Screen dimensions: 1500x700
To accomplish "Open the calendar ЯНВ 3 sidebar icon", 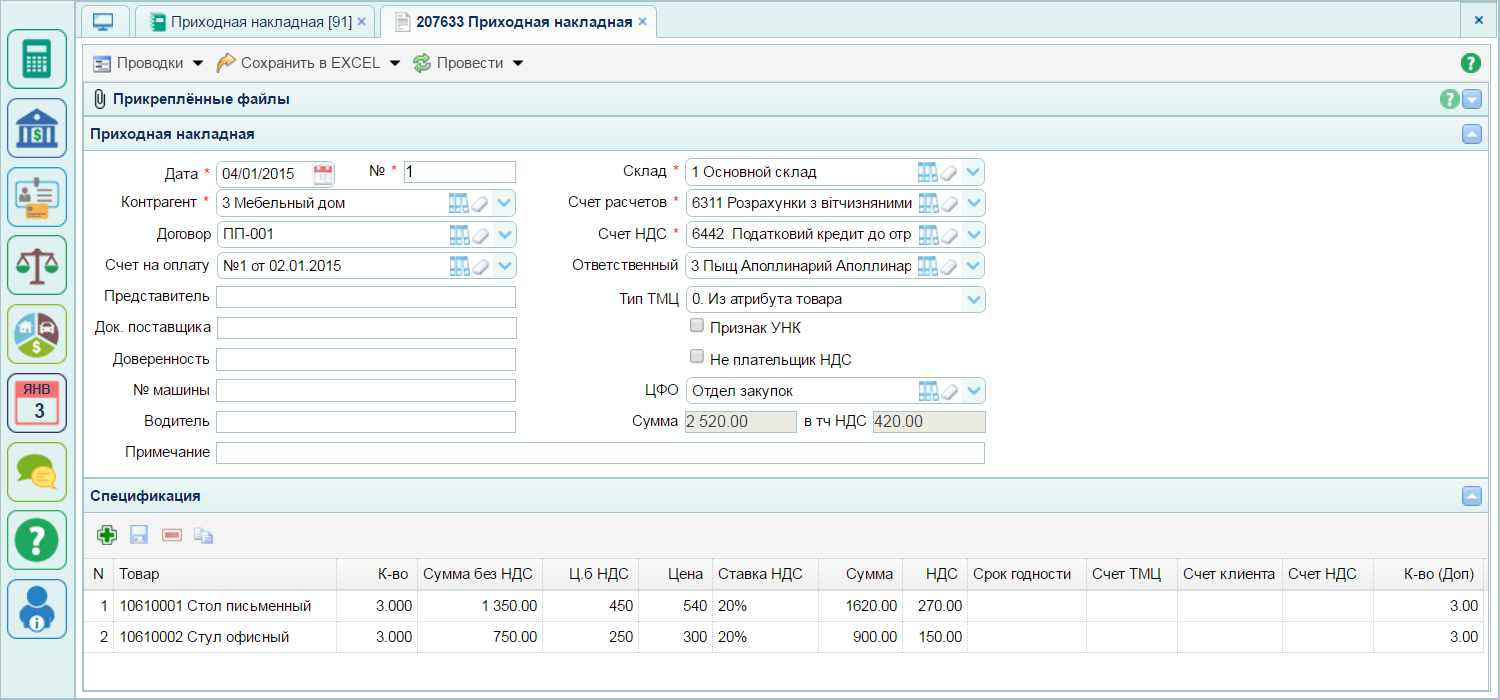I will click(37, 403).
